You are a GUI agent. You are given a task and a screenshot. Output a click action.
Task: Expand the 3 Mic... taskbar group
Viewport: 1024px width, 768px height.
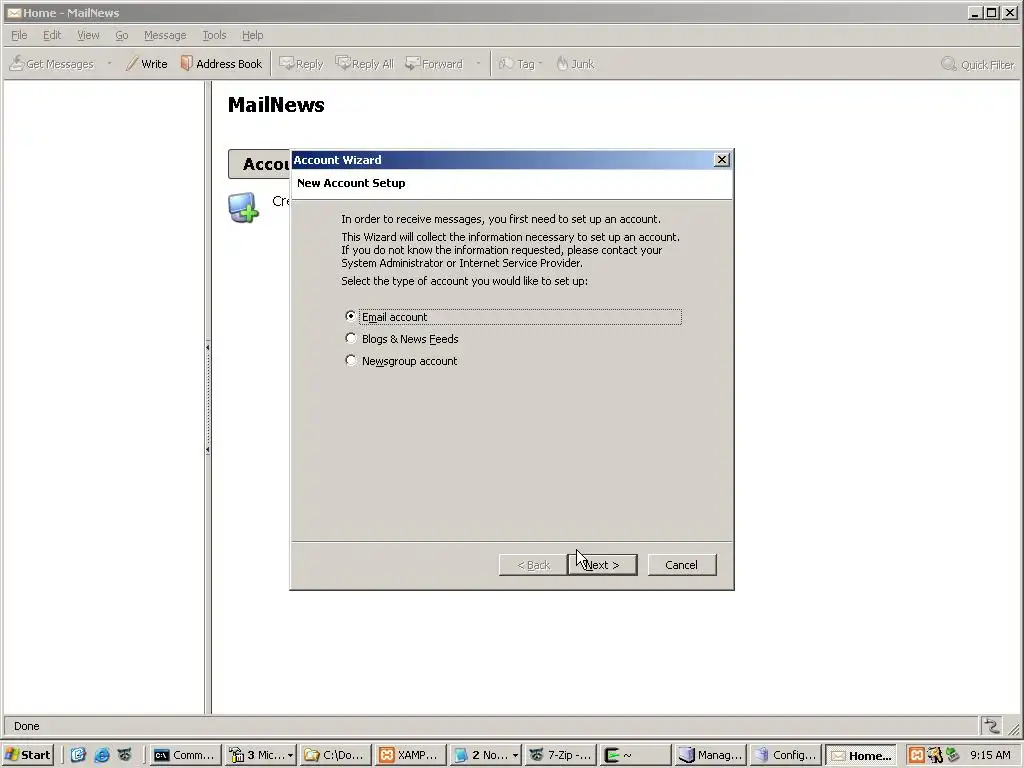pos(290,755)
